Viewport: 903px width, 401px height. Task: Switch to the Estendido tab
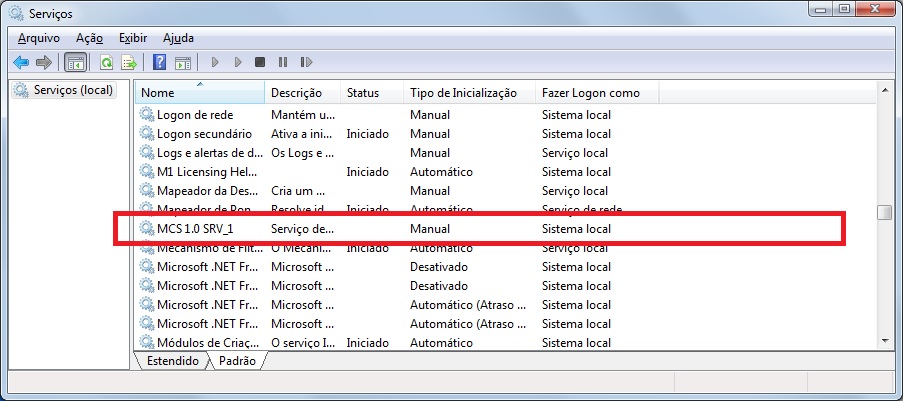(x=171, y=361)
